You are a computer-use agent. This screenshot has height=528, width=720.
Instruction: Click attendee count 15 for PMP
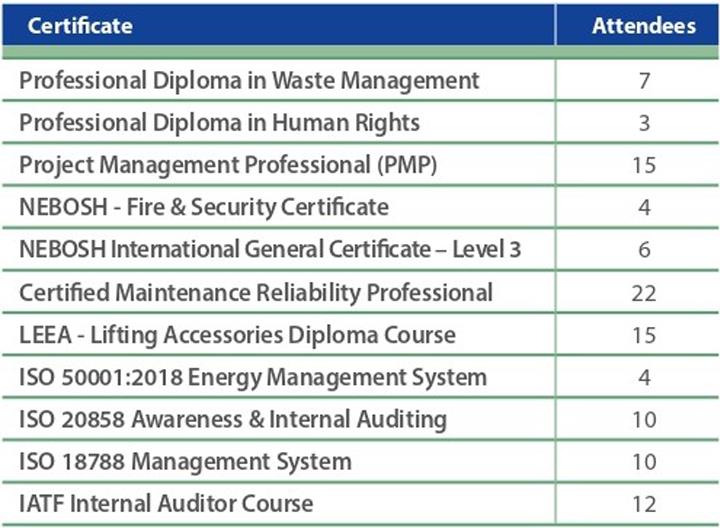tap(644, 165)
